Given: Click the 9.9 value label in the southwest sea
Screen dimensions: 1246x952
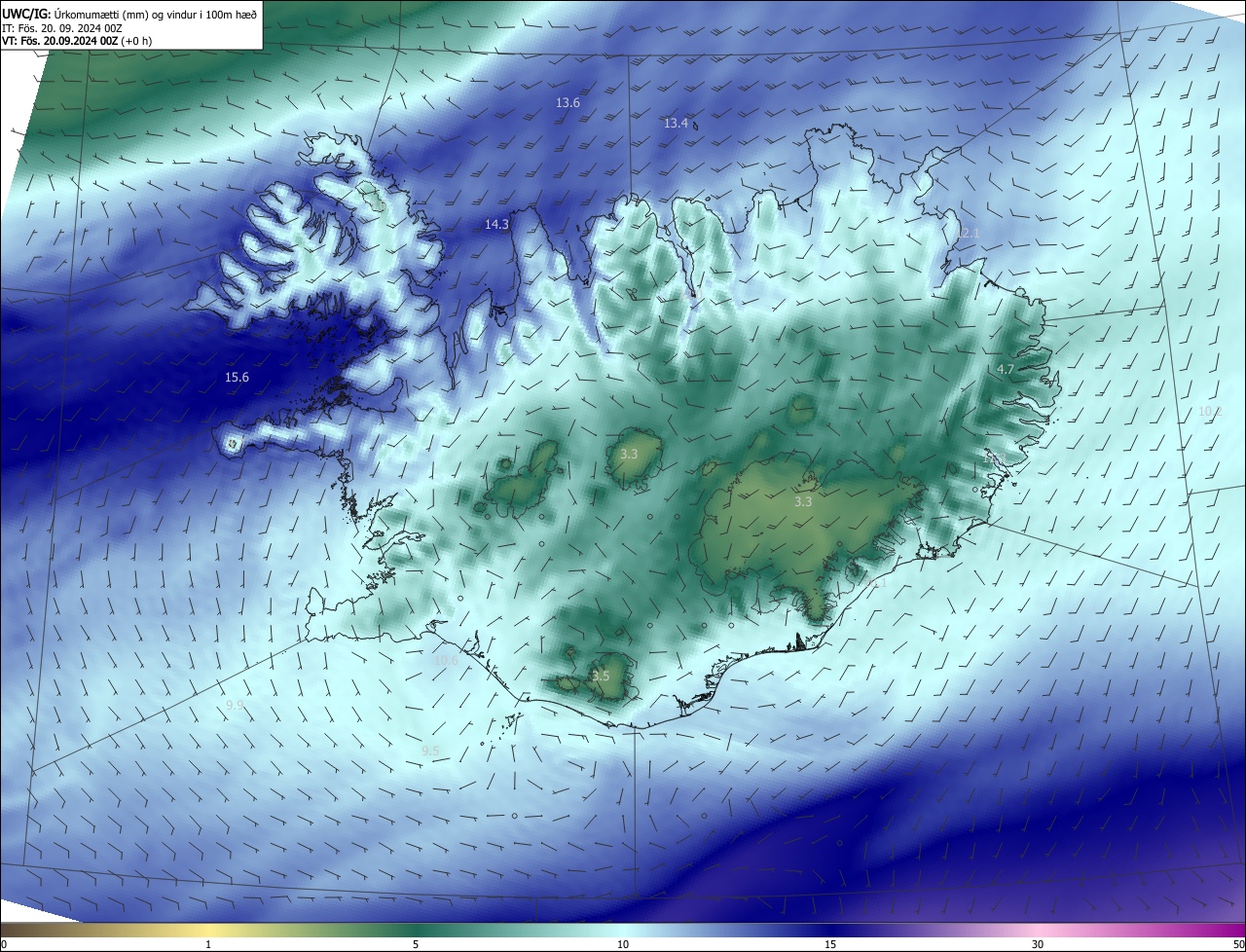Looking at the screenshot, I should pos(235,704).
